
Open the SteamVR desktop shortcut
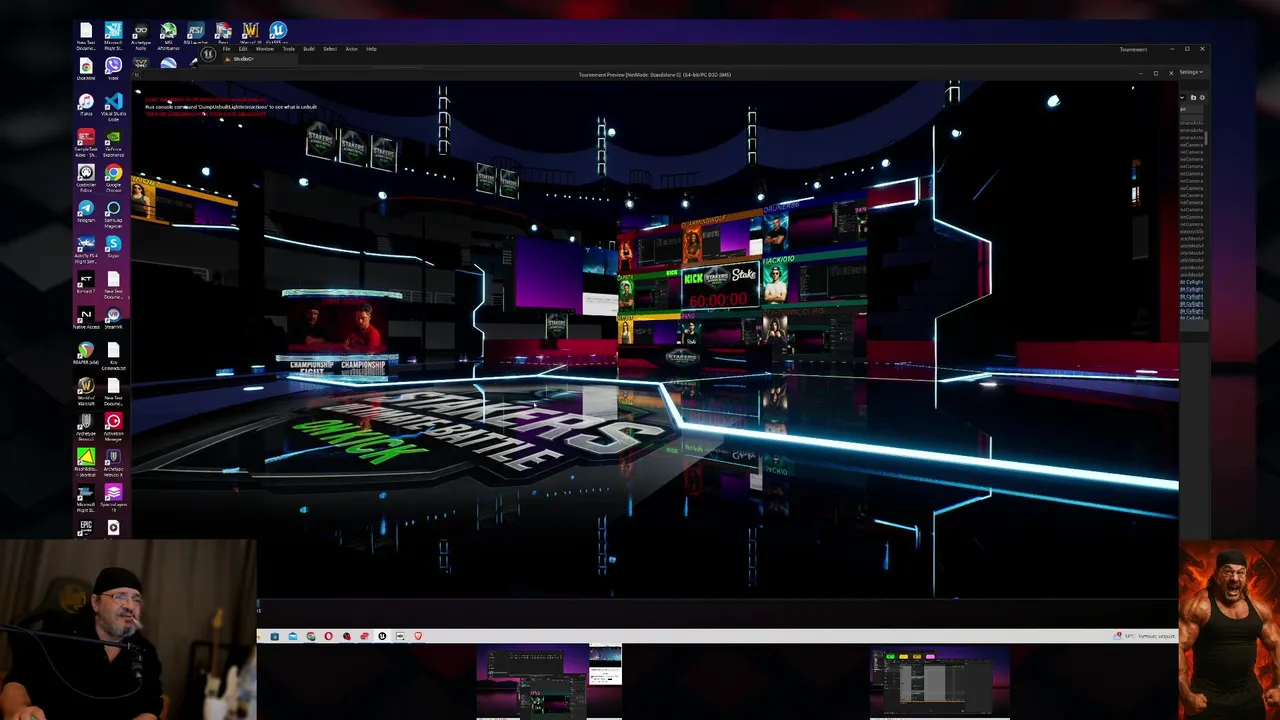click(113, 316)
